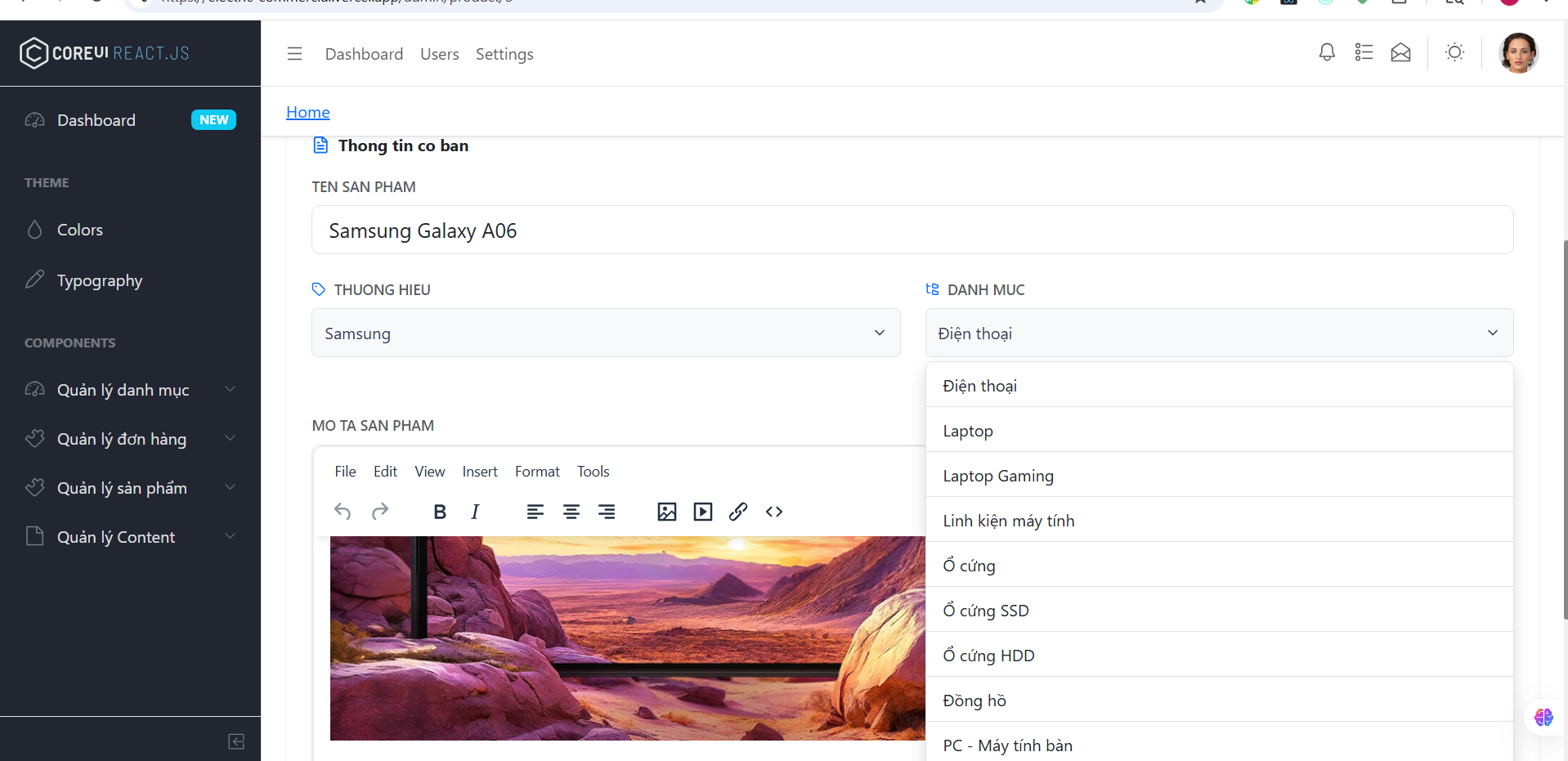The image size is (1568, 761).
Task: Open the Thuong hieu Samsung dropdown
Action: pyautogui.click(x=606, y=333)
